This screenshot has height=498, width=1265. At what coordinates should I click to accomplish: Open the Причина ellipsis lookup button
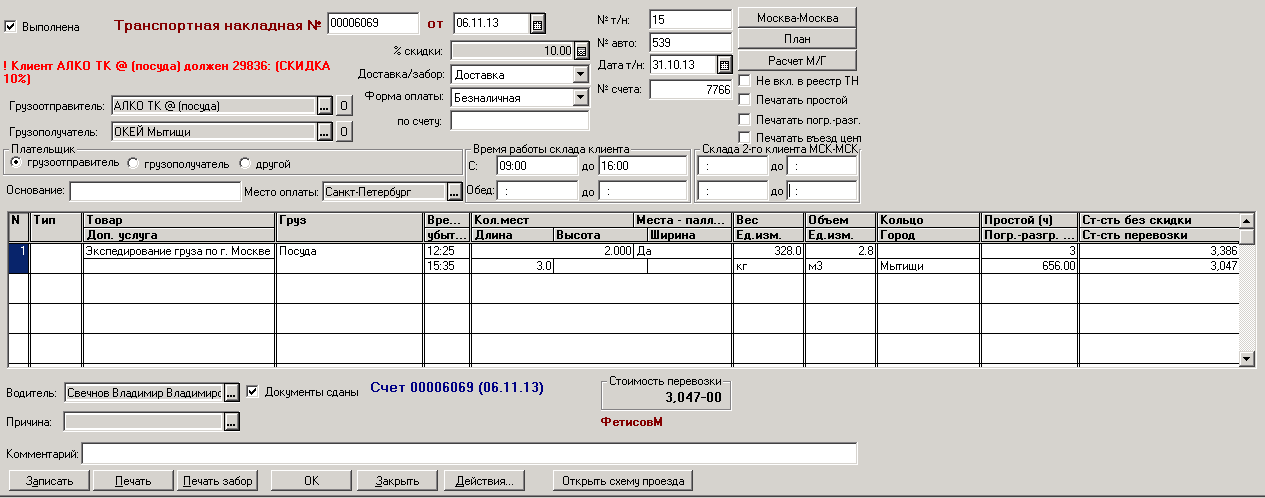231,422
